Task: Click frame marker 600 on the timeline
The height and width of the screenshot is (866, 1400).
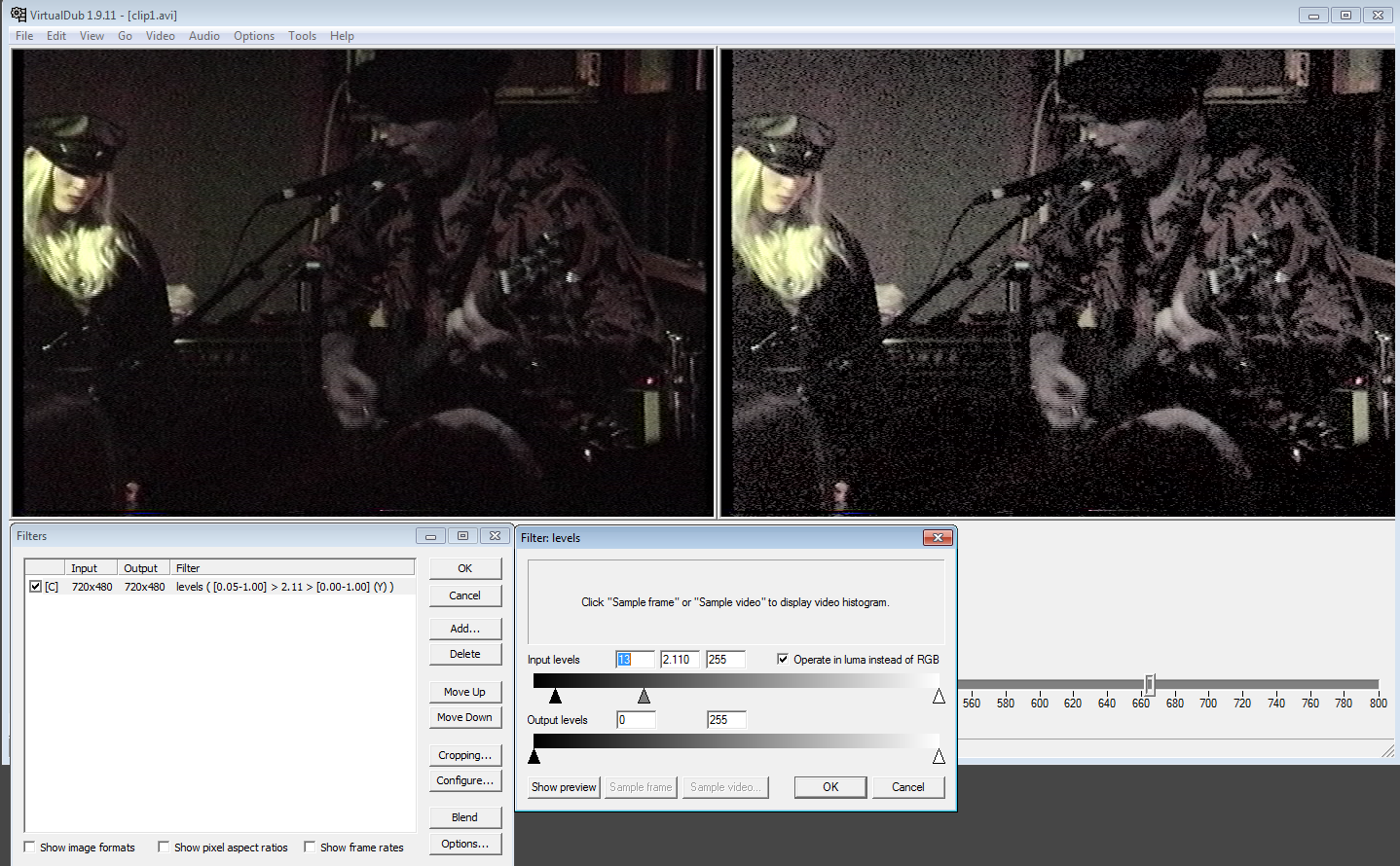Action: 1040,704
